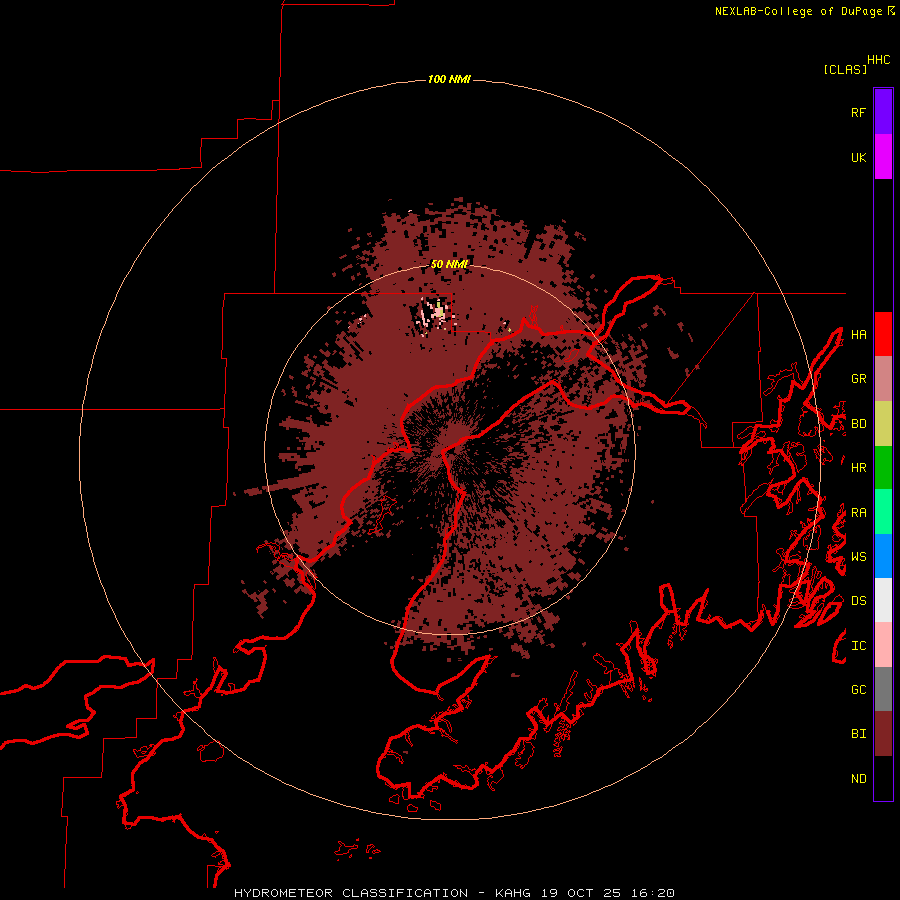Image resolution: width=900 pixels, height=900 pixels.
Task: Select the dusty-pink GR legend swatch
Action: tap(883, 379)
